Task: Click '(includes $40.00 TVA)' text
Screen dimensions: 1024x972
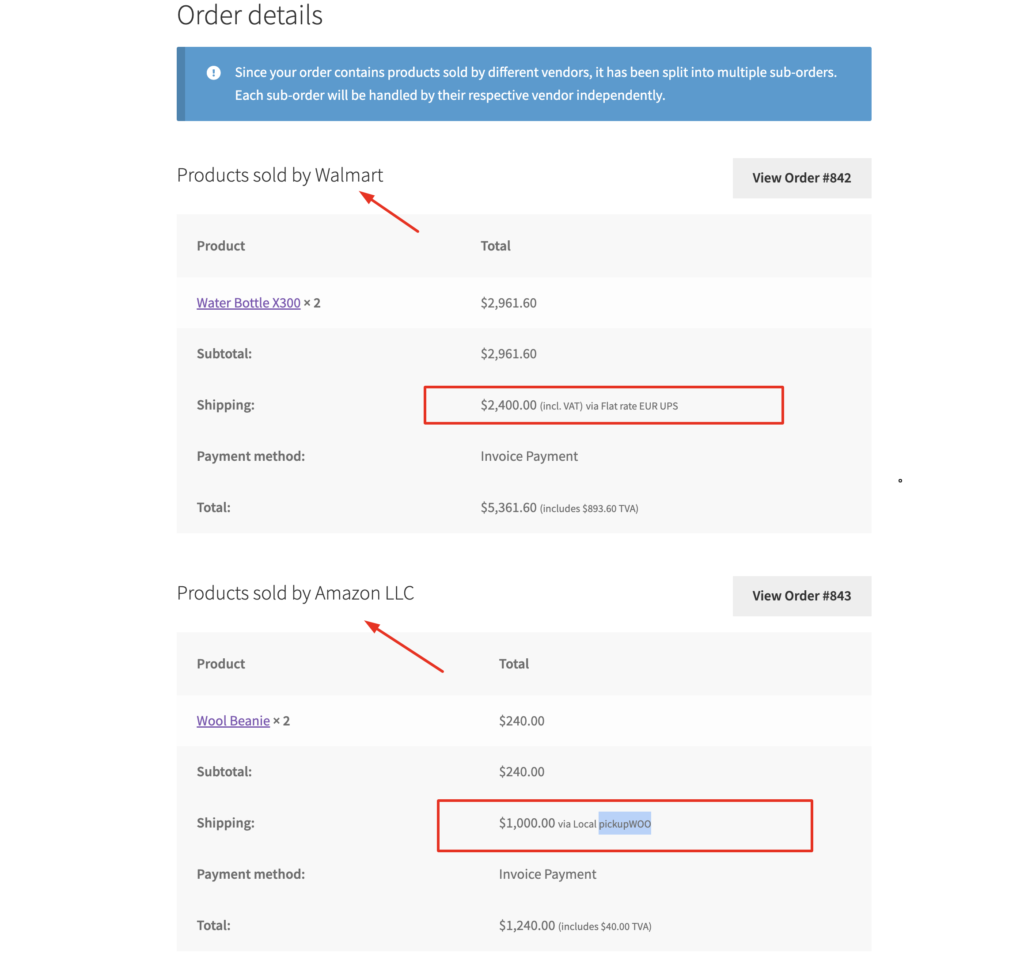Action: 605,927
